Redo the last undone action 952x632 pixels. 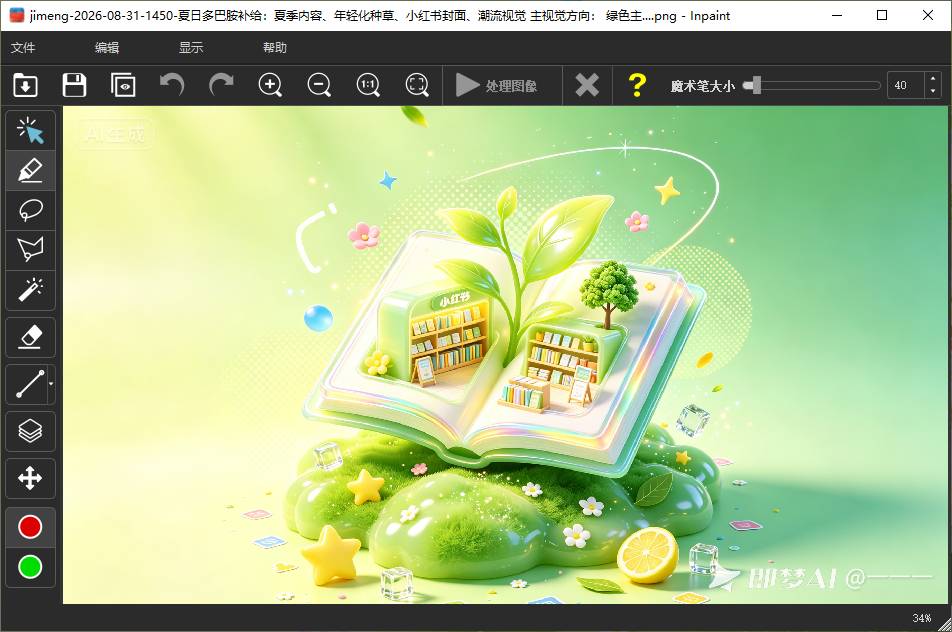click(x=221, y=85)
